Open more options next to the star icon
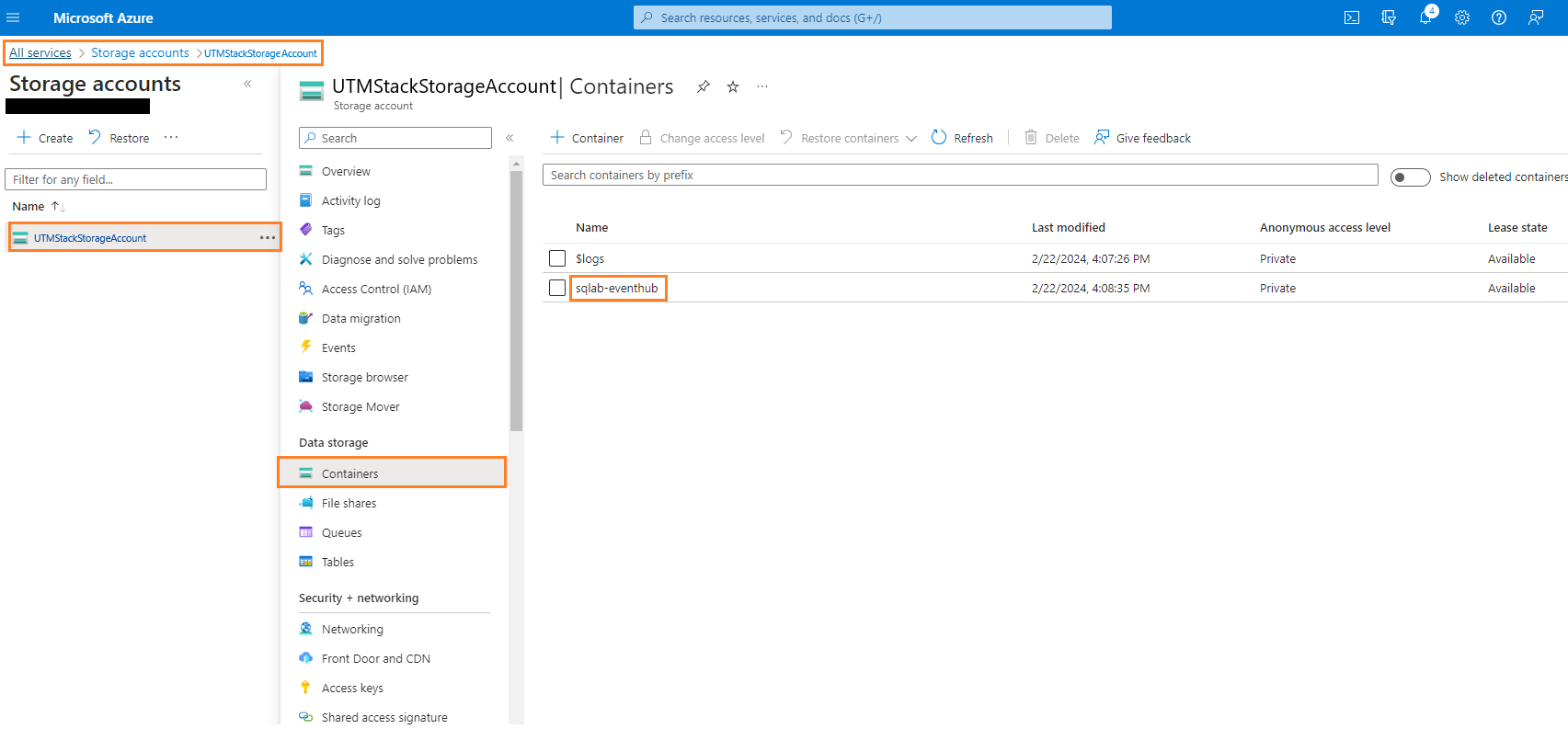Screen dimensions: 1568x729 (x=762, y=86)
